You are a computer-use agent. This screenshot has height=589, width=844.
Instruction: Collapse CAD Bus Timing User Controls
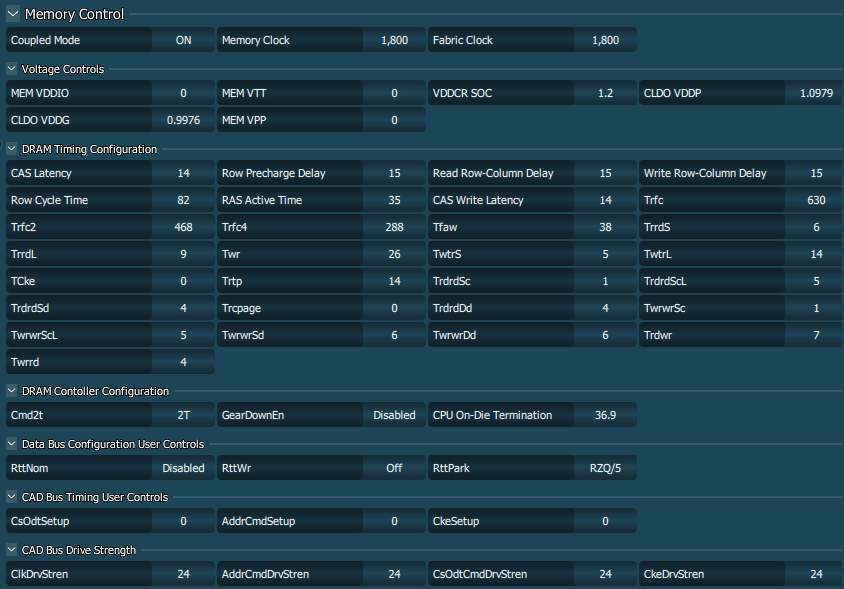[x=13, y=497]
